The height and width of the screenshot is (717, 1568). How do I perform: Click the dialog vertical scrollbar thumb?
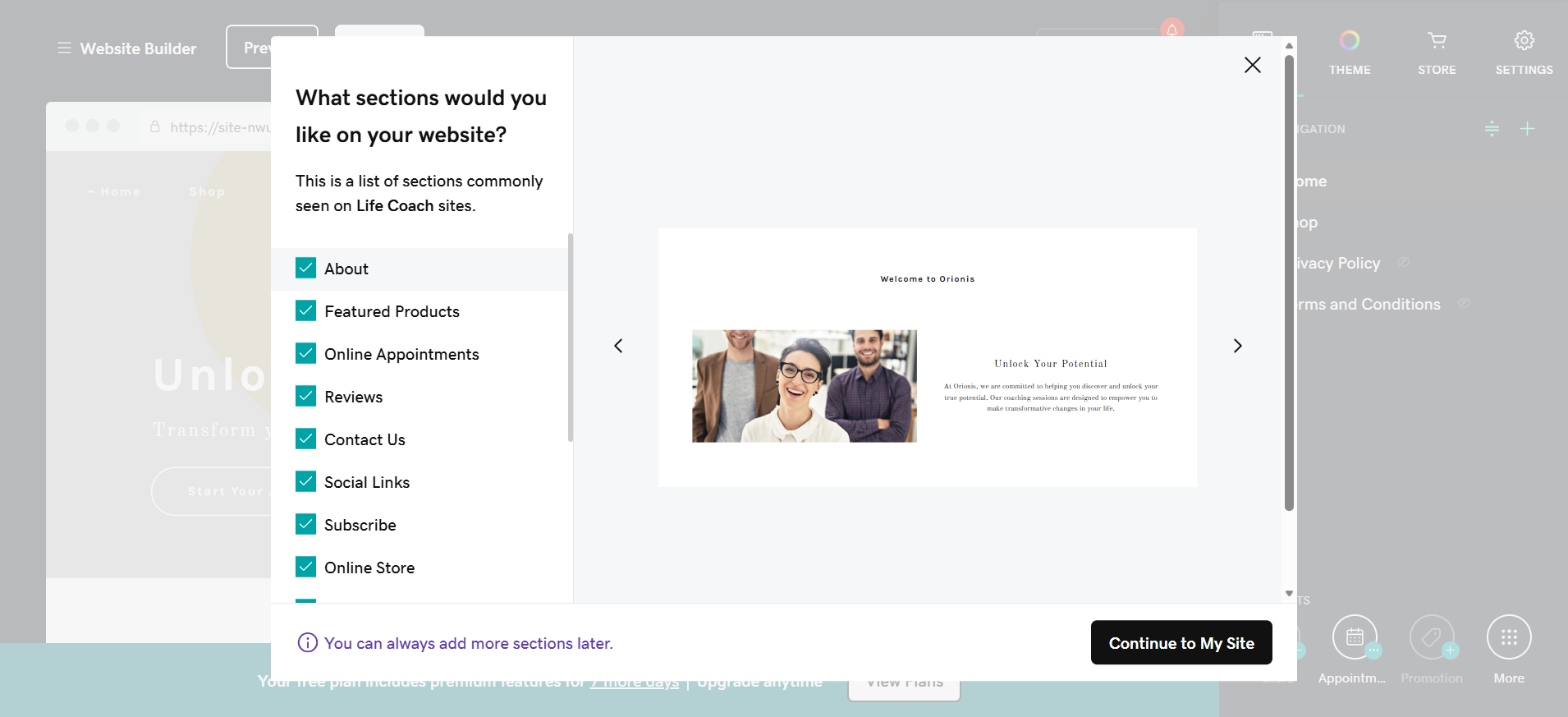pyautogui.click(x=1289, y=283)
